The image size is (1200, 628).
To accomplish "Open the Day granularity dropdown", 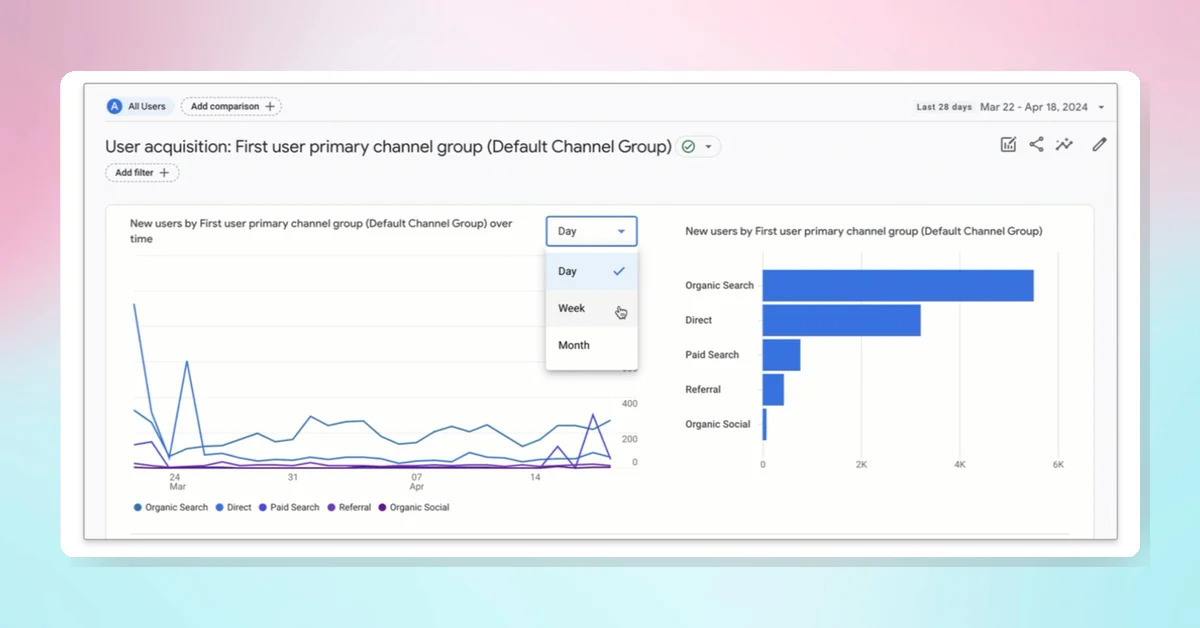I will tap(591, 231).
